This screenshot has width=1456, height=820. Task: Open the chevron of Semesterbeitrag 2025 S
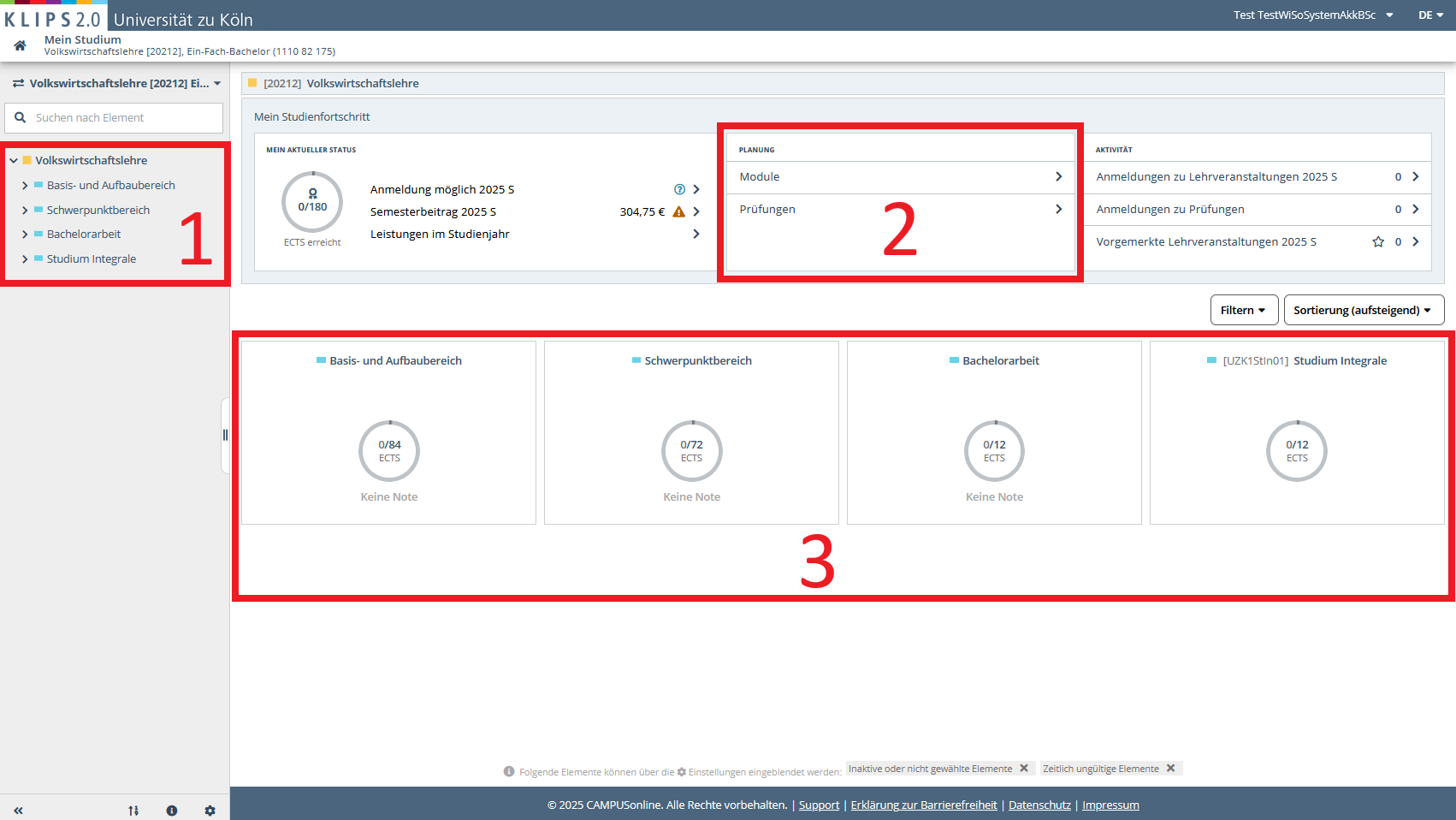(696, 211)
